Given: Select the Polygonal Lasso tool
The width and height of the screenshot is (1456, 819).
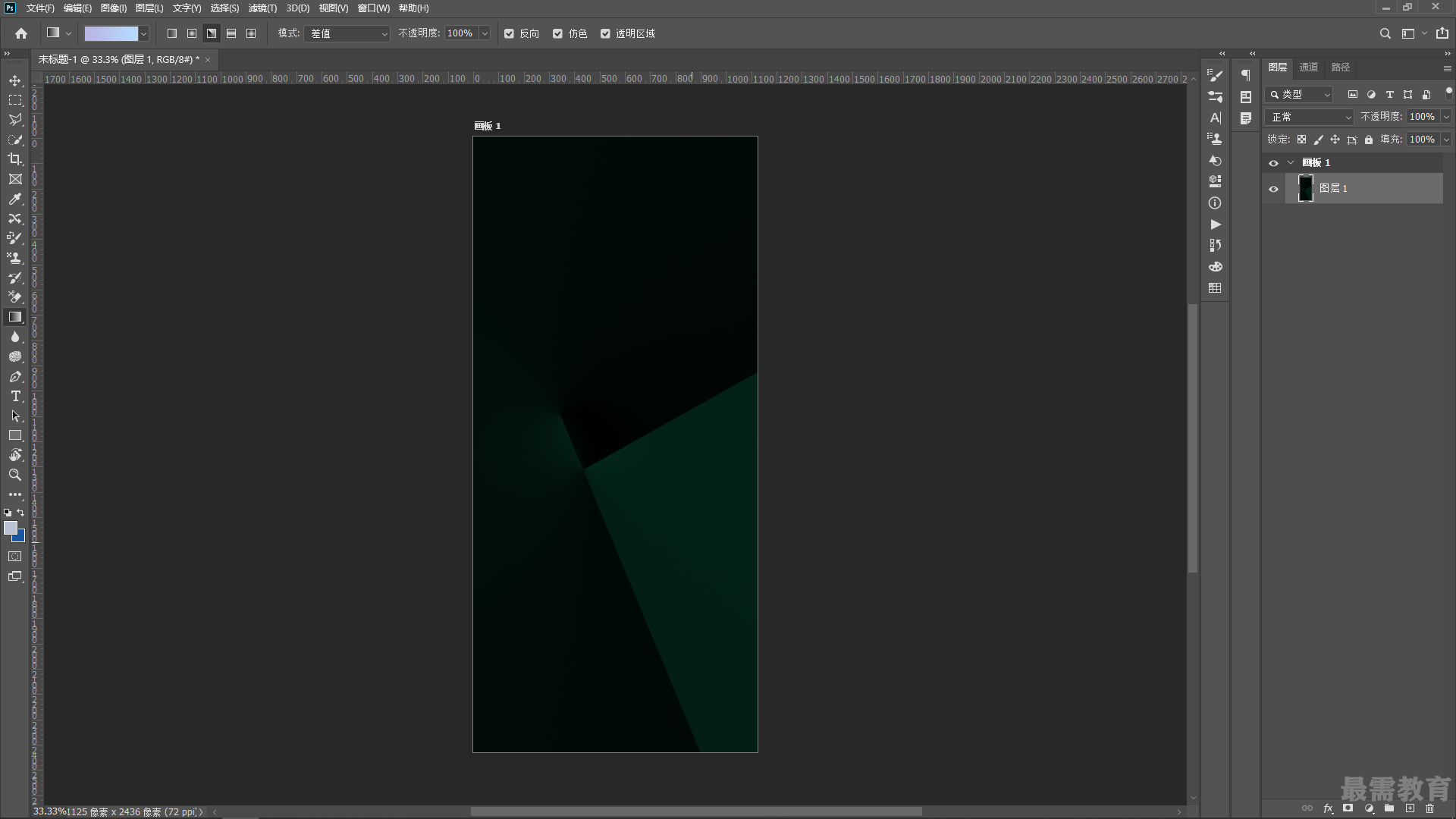Looking at the screenshot, I should (x=15, y=120).
